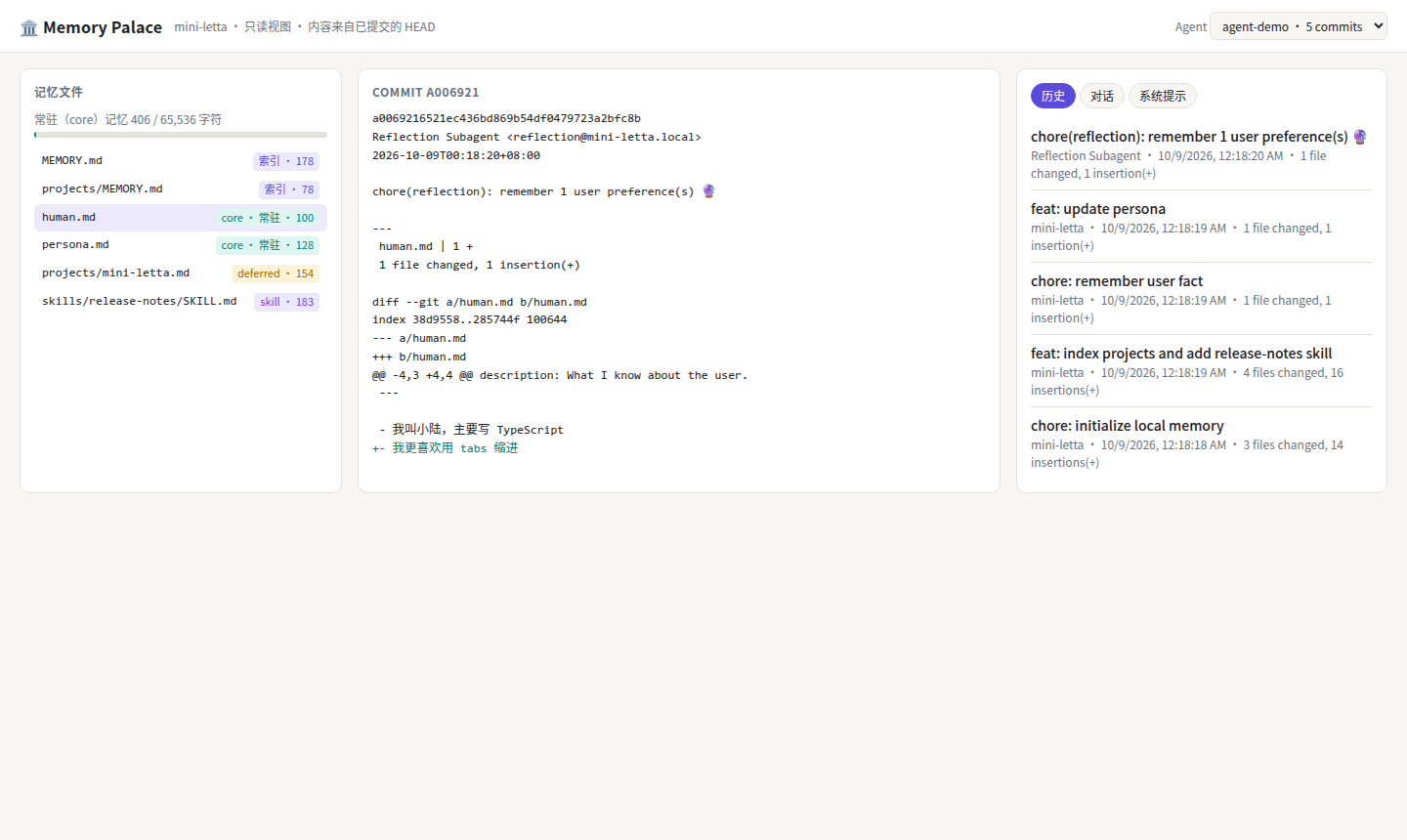Switch to the 历史 tab
Viewport: 1407px width, 840px height.
(1053, 96)
